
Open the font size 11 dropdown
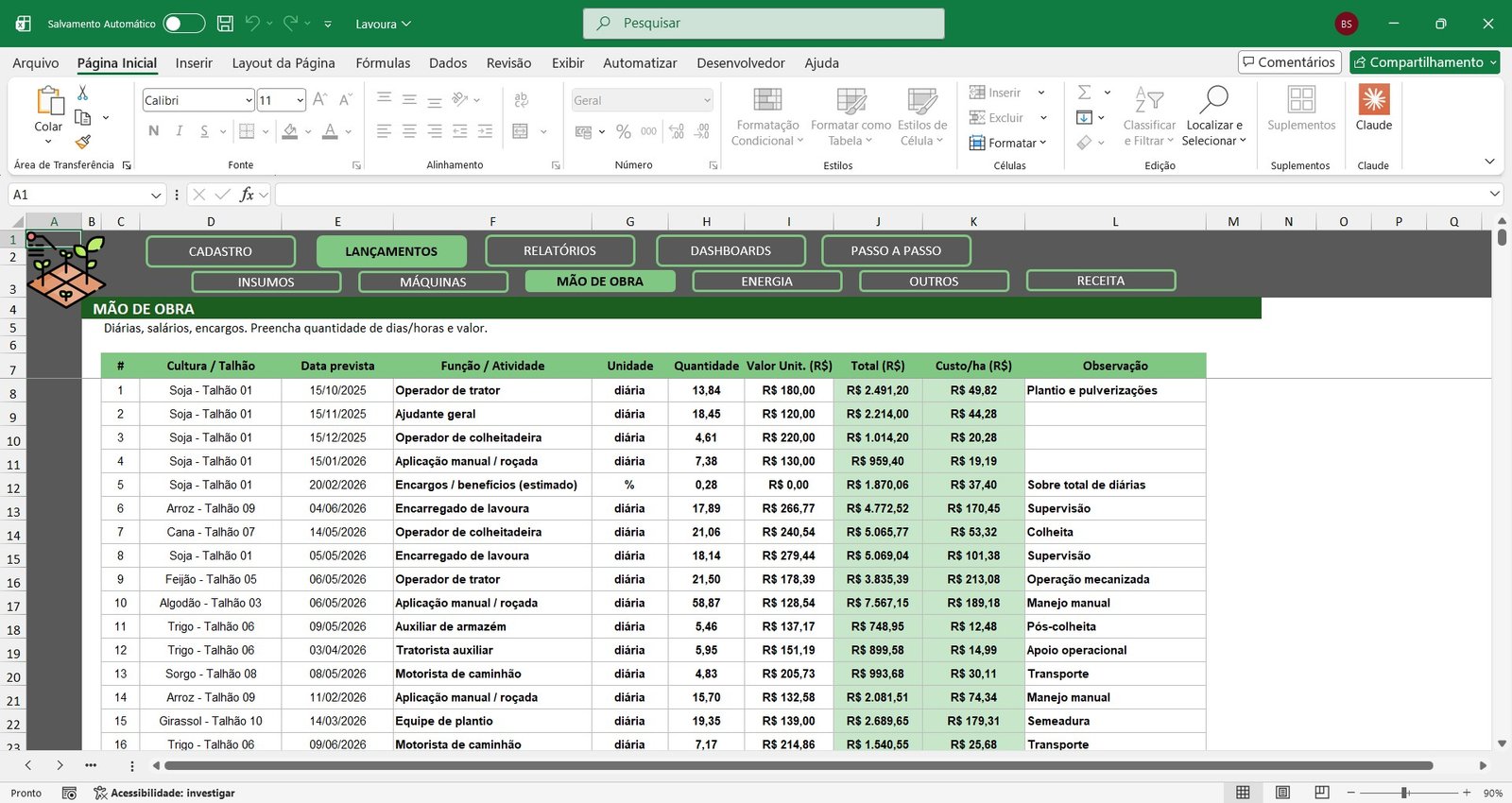(x=300, y=100)
